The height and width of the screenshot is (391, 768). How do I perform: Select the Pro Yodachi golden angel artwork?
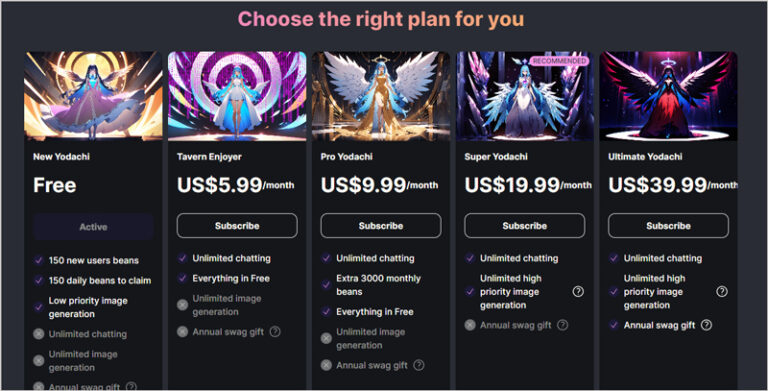(381, 96)
